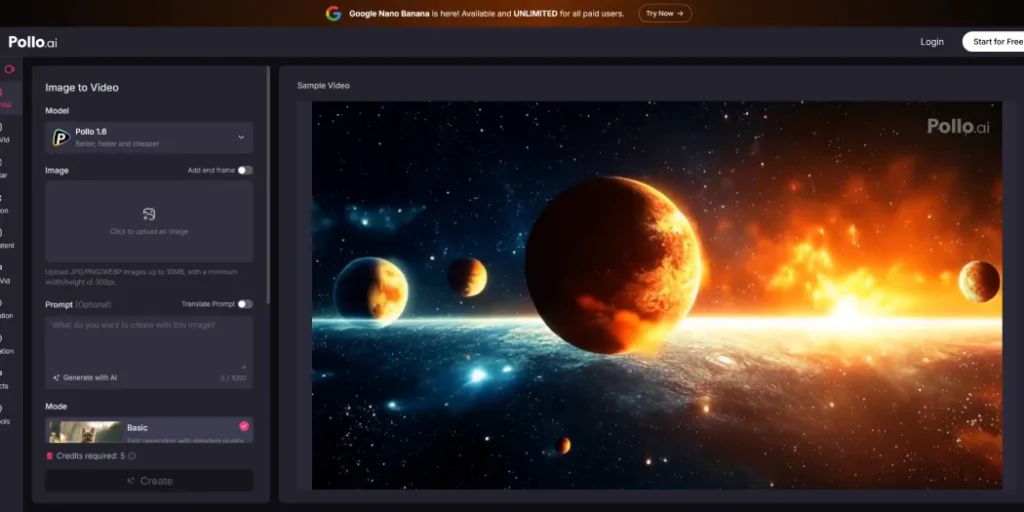This screenshot has width=1024, height=512.
Task: Click the Pollo.ai logo in the header
Action: [x=34, y=42]
